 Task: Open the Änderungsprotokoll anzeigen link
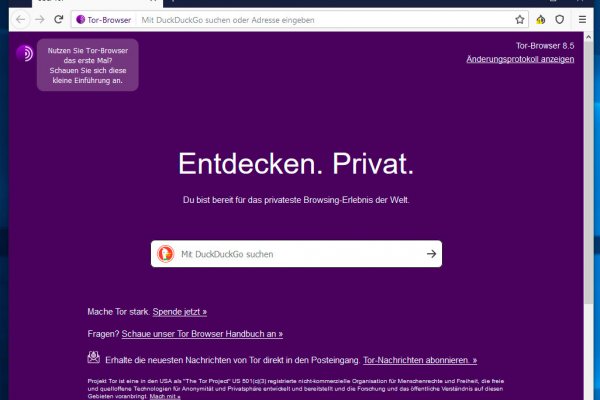(x=520, y=59)
